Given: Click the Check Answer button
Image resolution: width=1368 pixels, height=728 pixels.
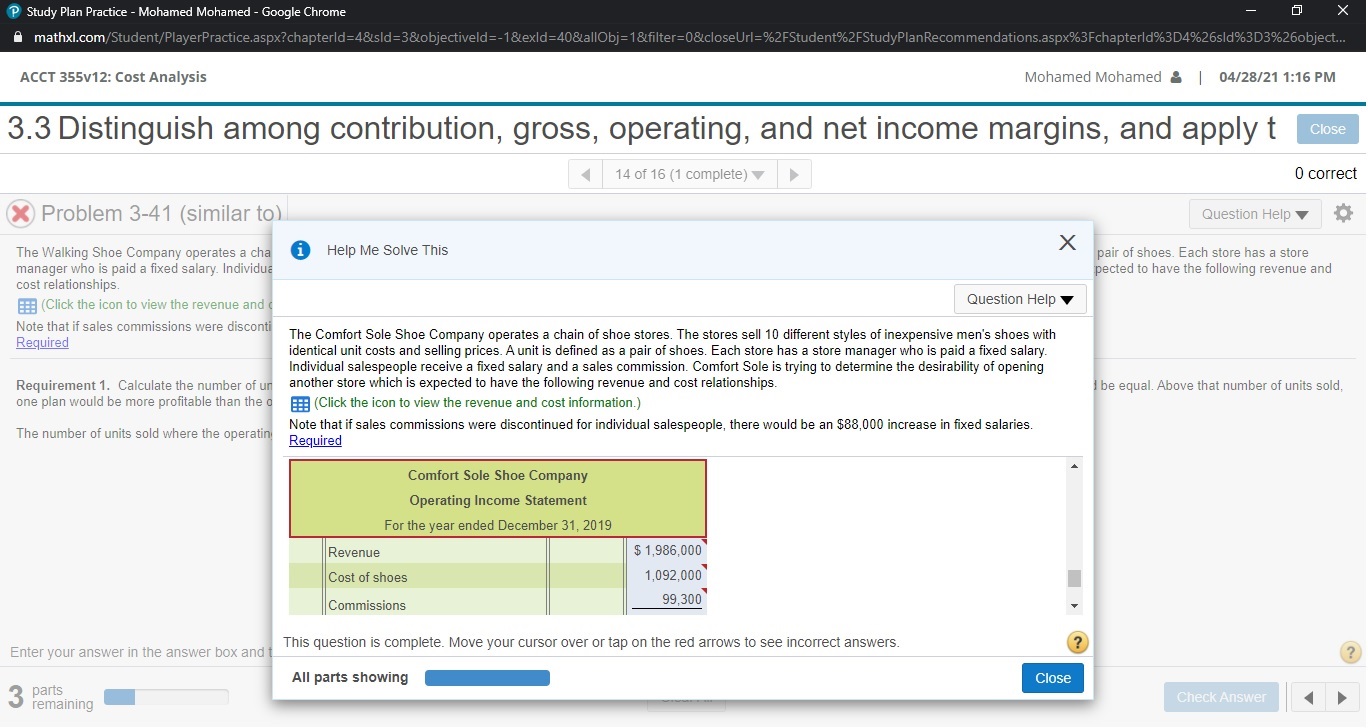Looking at the screenshot, I should tap(1221, 697).
